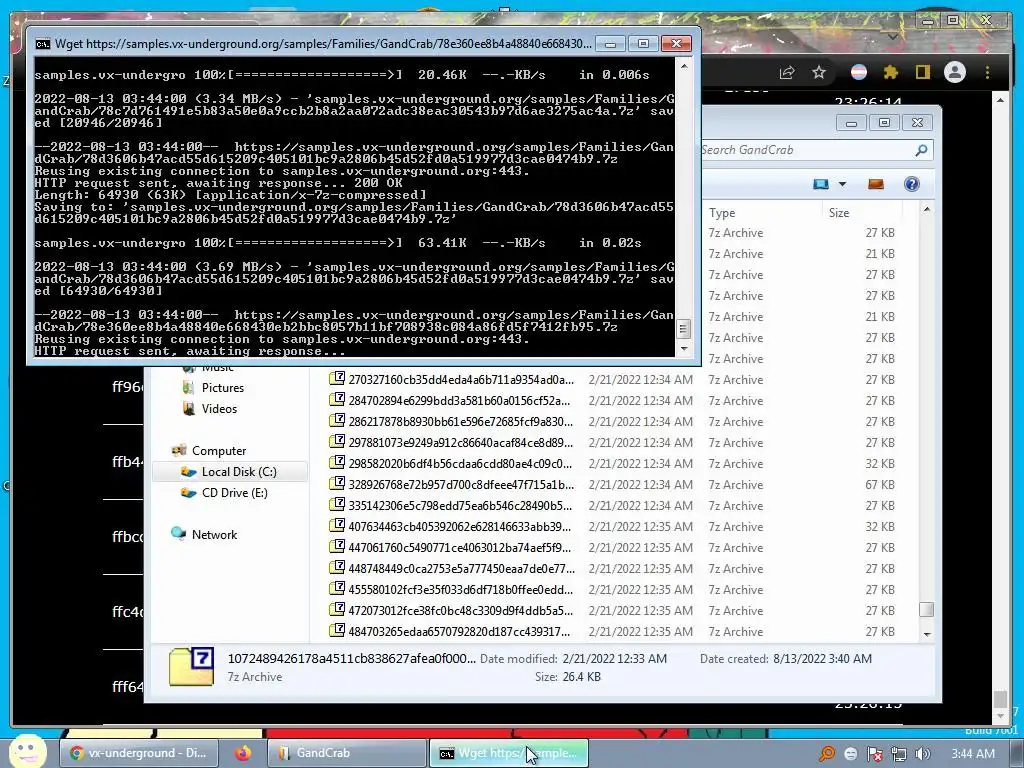Viewport: 1024px width, 768px height.
Task: Select Videos in Explorer navigation pane
Action: (219, 409)
